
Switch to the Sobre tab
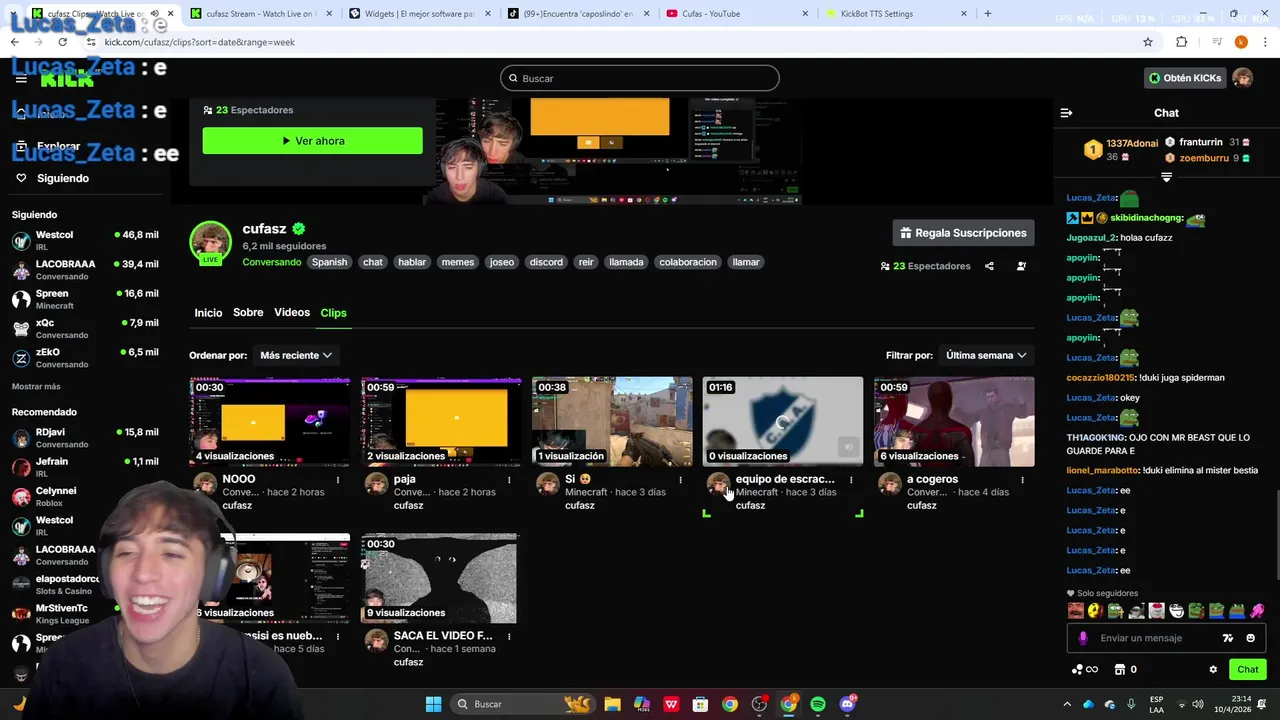pos(248,313)
